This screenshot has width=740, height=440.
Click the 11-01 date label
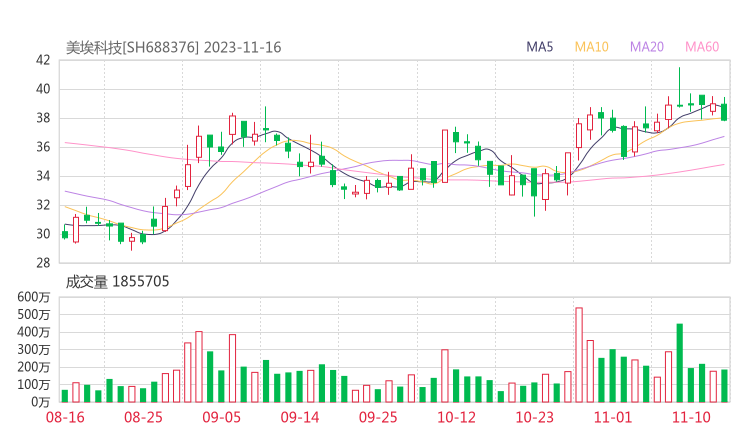point(613,417)
